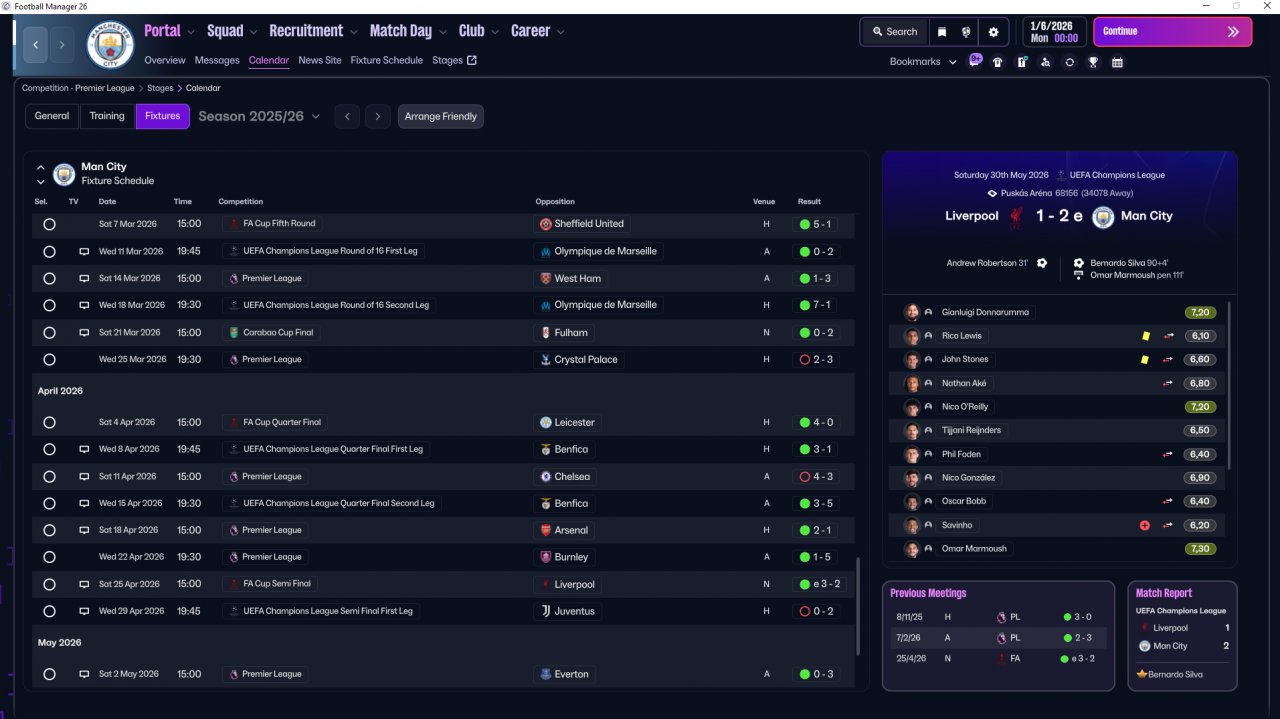Viewport: 1280px width, 719px height.
Task: Click the 1/6/2026 date and time box
Action: [1054, 32]
